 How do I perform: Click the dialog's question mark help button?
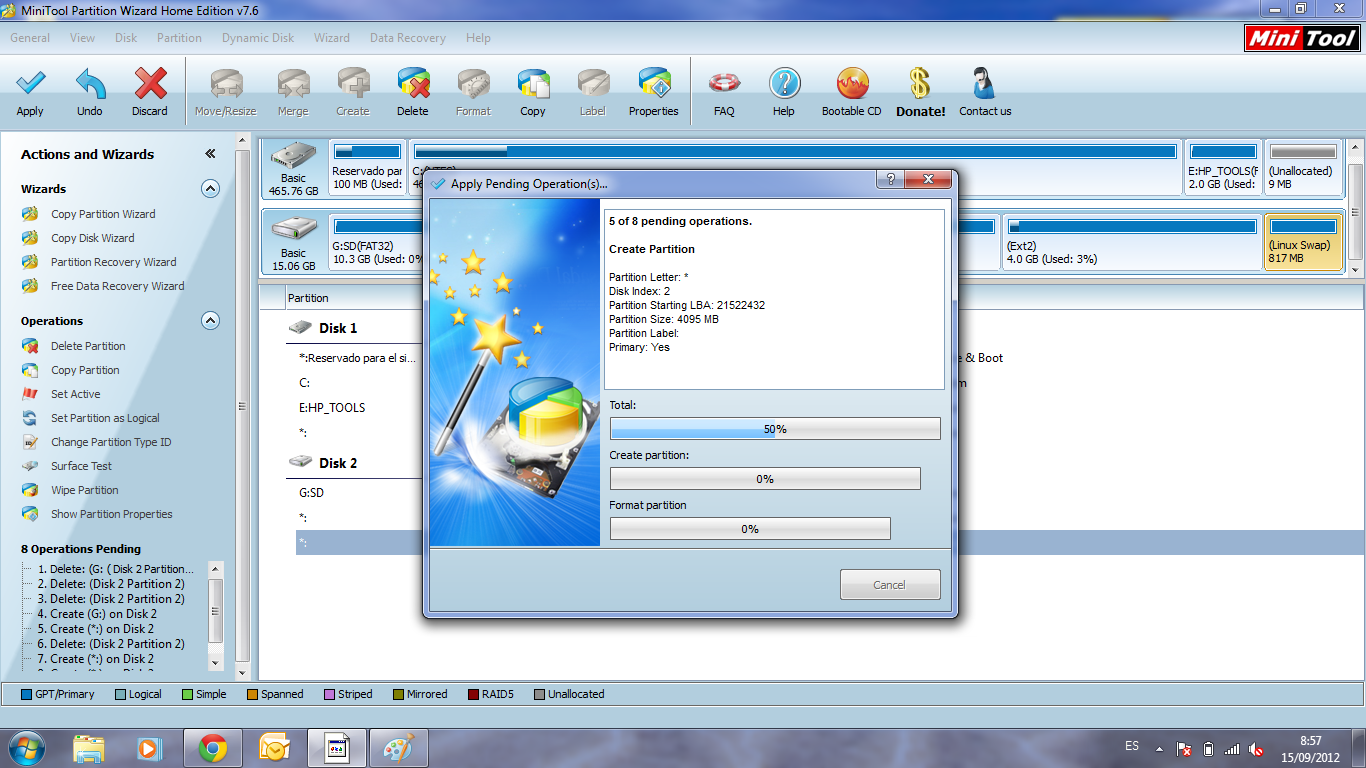click(890, 180)
